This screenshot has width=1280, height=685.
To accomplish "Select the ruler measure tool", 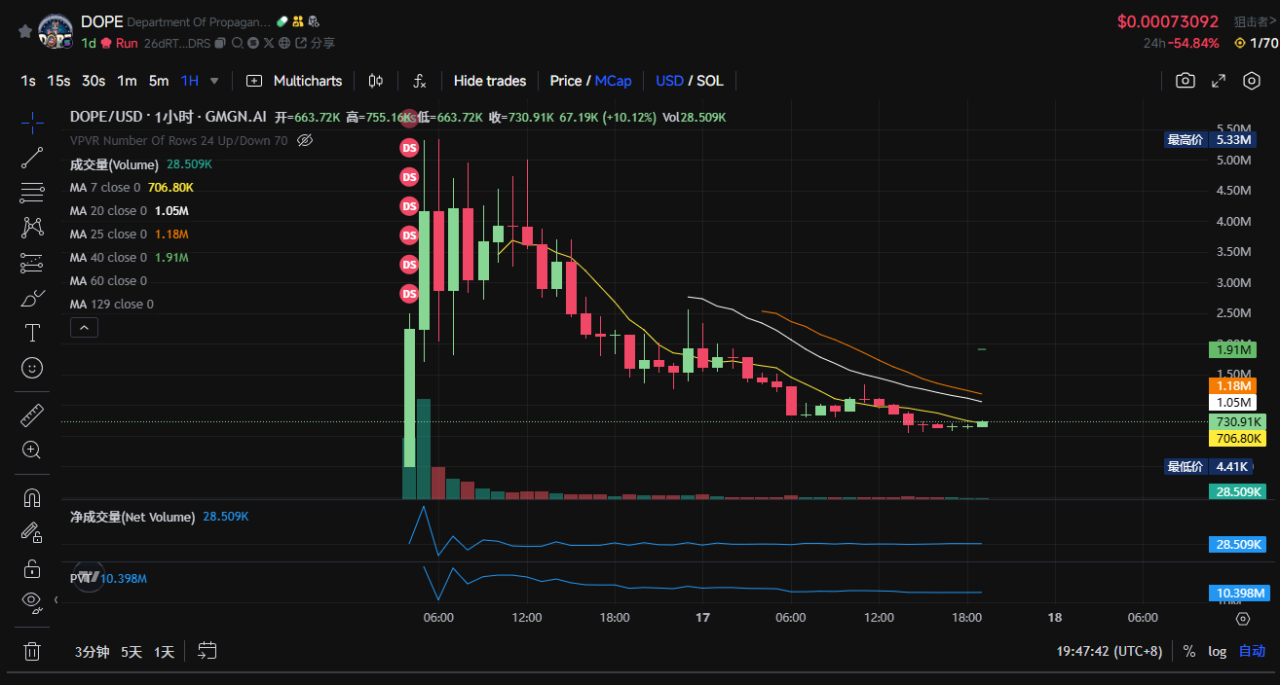I will [x=32, y=414].
